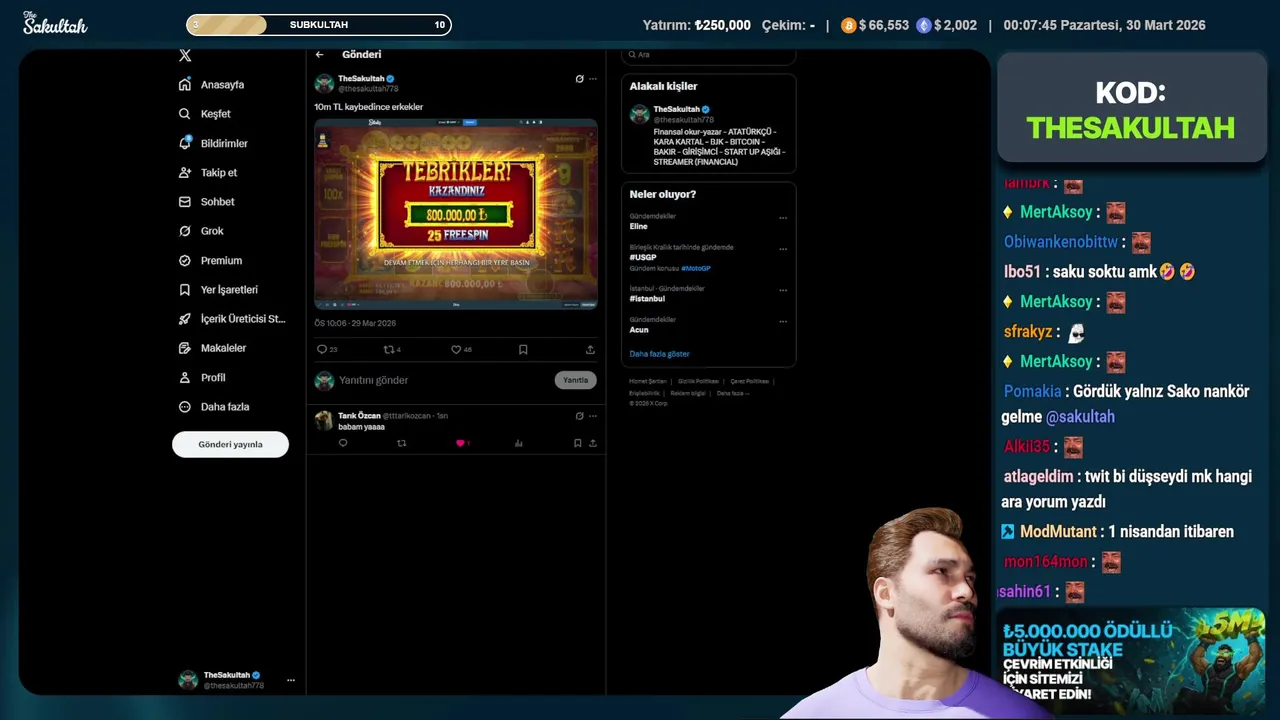Share Tarık Özcan's reply
This screenshot has width=1280, height=720.
tap(593, 443)
